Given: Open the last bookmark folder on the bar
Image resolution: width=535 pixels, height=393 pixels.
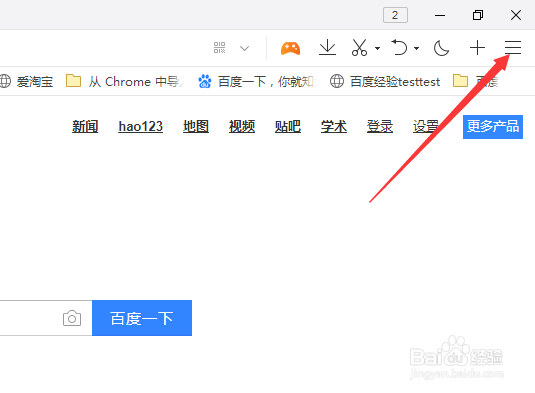Looking at the screenshot, I should (476, 81).
